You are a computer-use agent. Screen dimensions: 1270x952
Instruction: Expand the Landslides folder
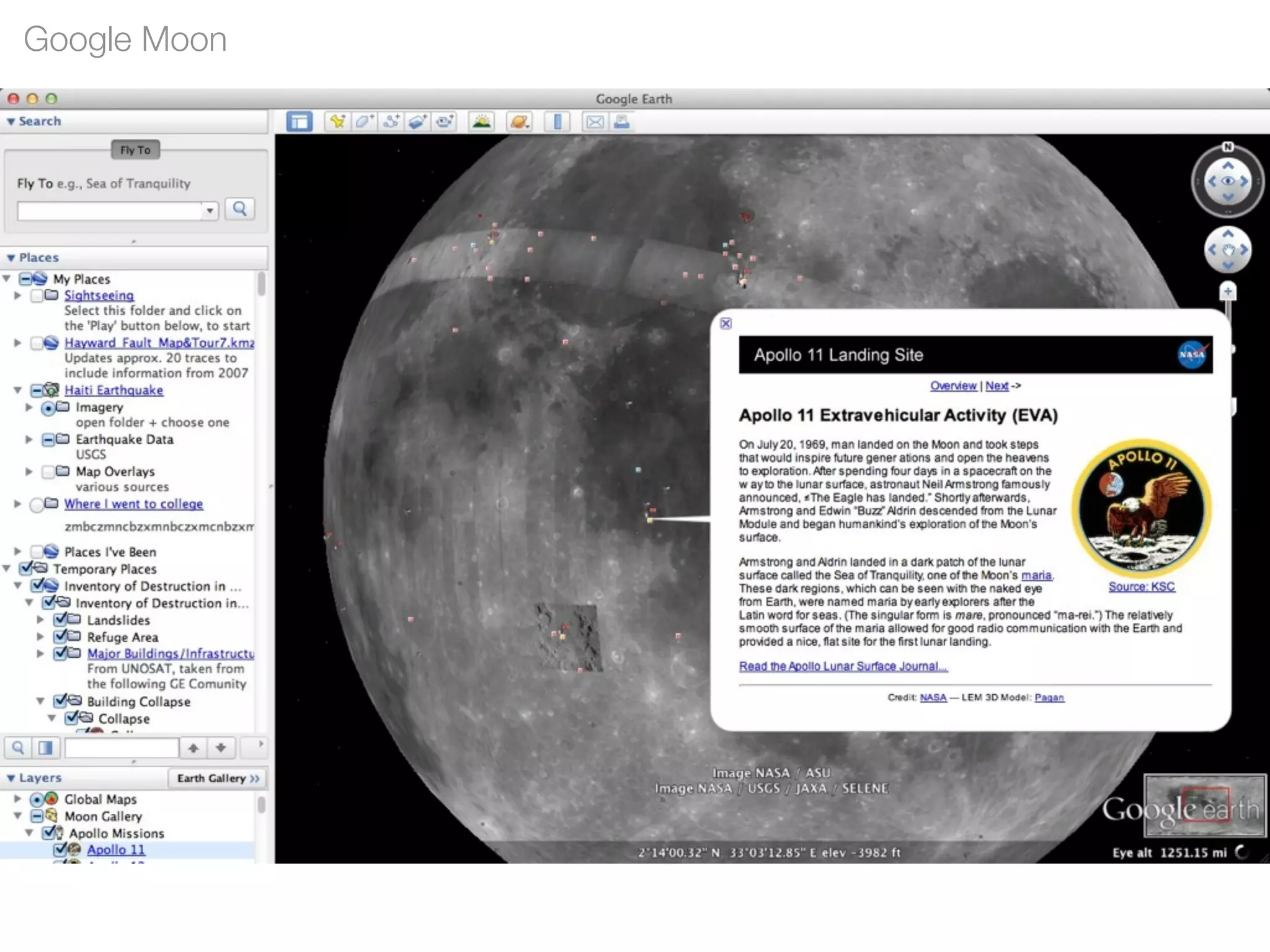[40, 620]
